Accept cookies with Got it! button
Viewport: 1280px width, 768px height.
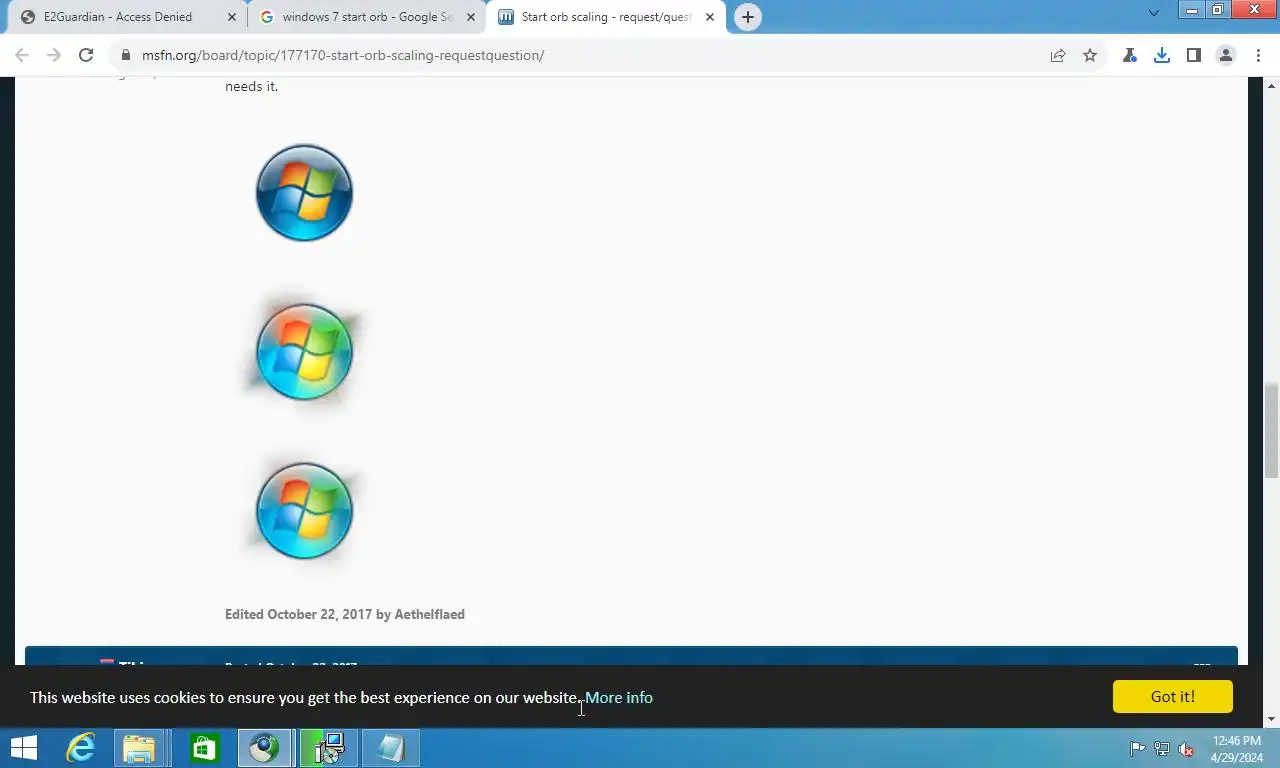pos(1173,696)
